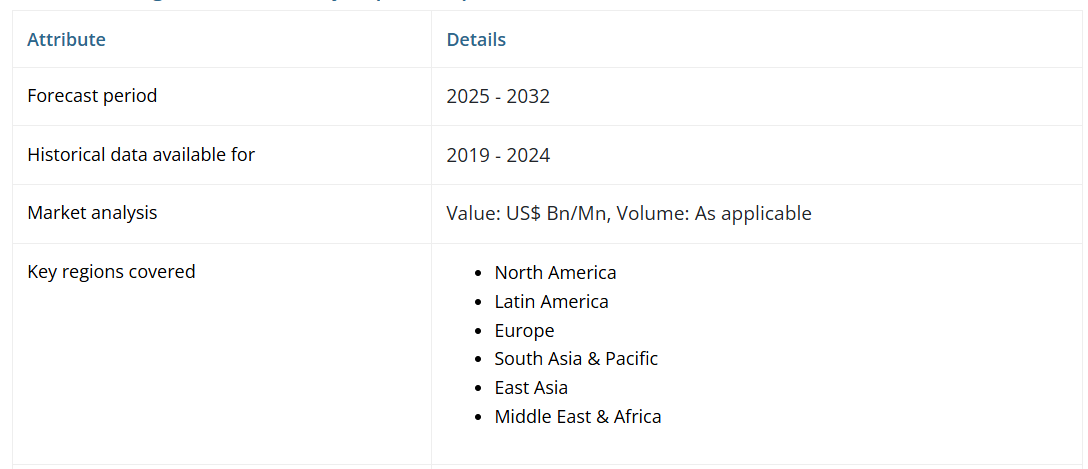Click North America in the regions list
1088x469 pixels.
click(x=555, y=273)
